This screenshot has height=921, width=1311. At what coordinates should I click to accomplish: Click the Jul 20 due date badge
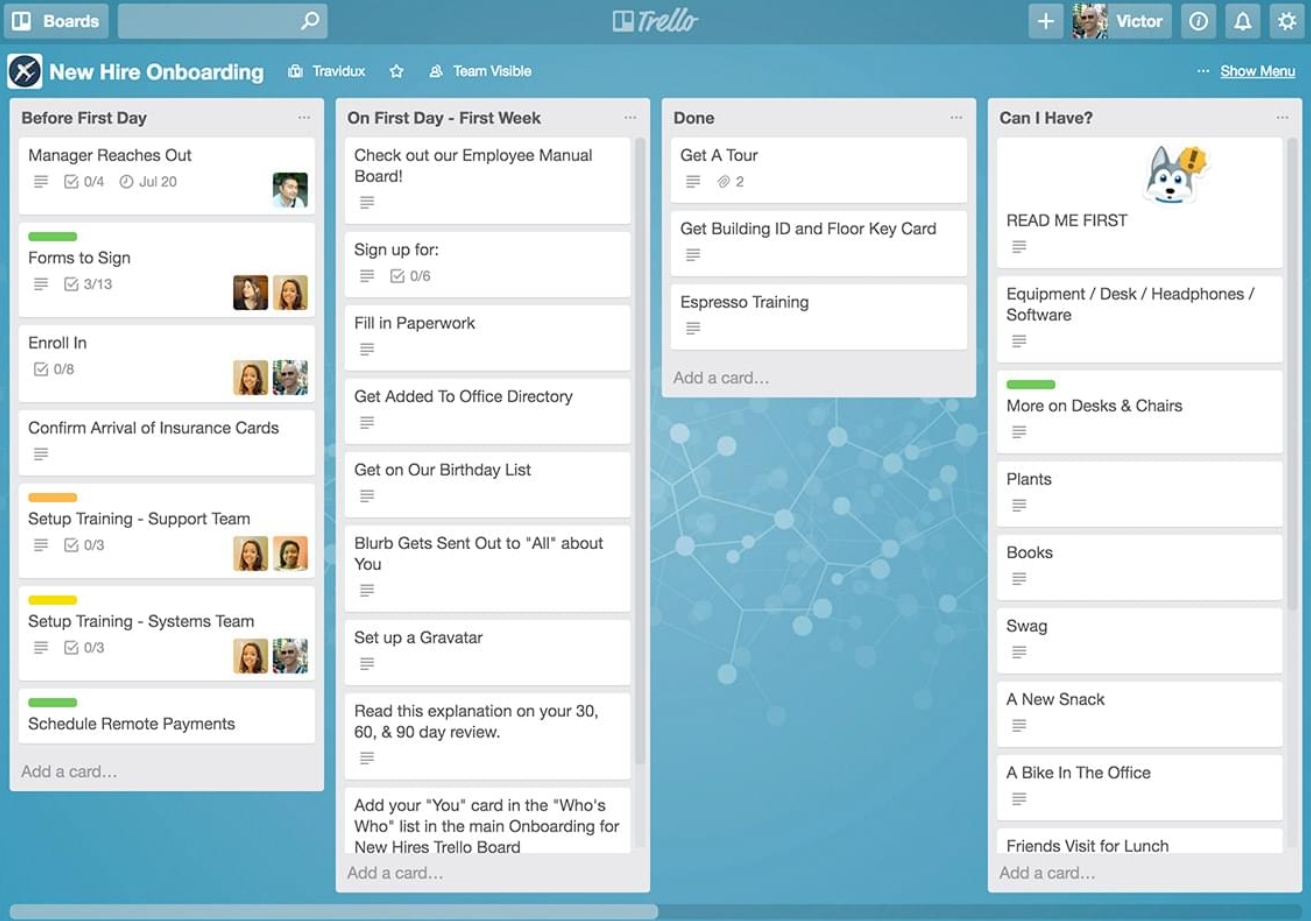point(148,182)
